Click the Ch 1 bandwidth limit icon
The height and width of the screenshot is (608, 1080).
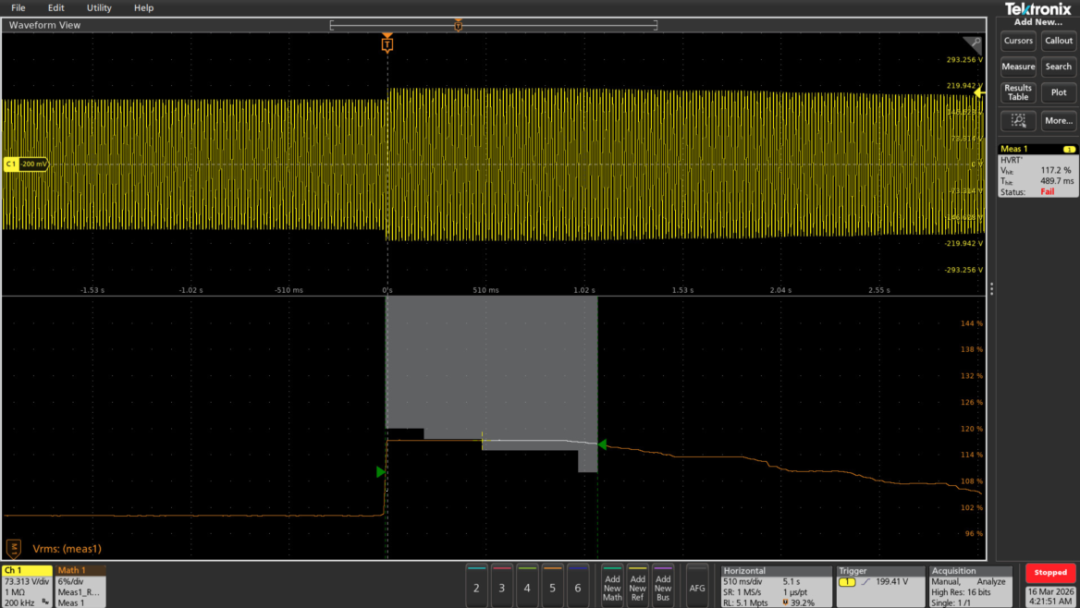[x=45, y=602]
